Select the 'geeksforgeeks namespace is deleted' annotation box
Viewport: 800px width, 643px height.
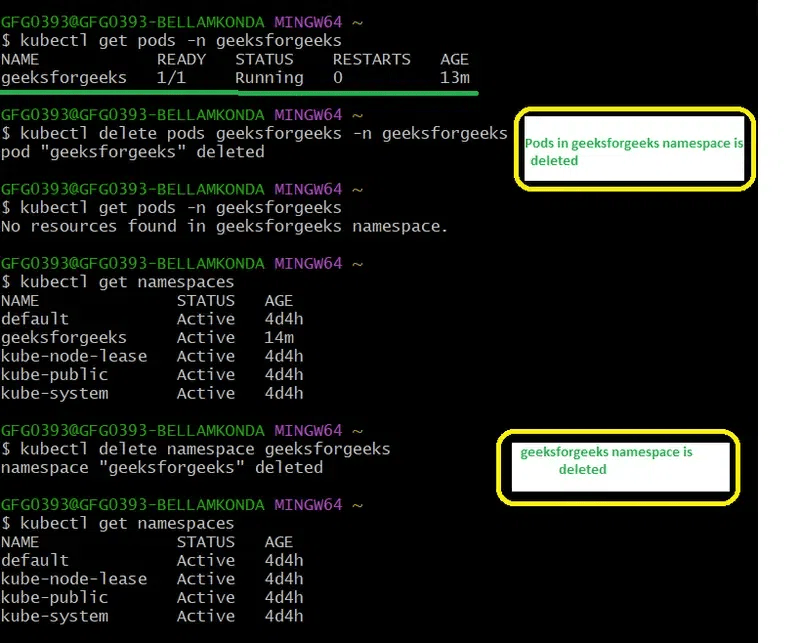pyautogui.click(x=619, y=464)
